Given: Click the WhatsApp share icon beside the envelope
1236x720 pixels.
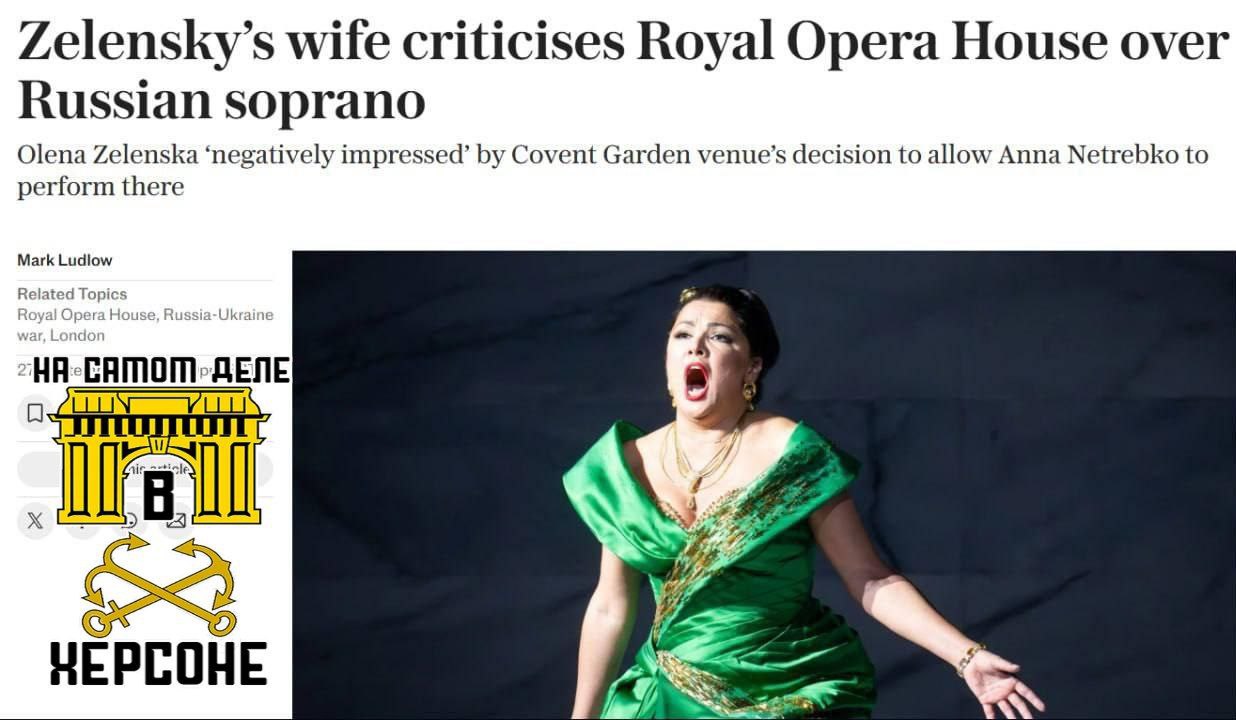Looking at the screenshot, I should pyautogui.click(x=129, y=520).
